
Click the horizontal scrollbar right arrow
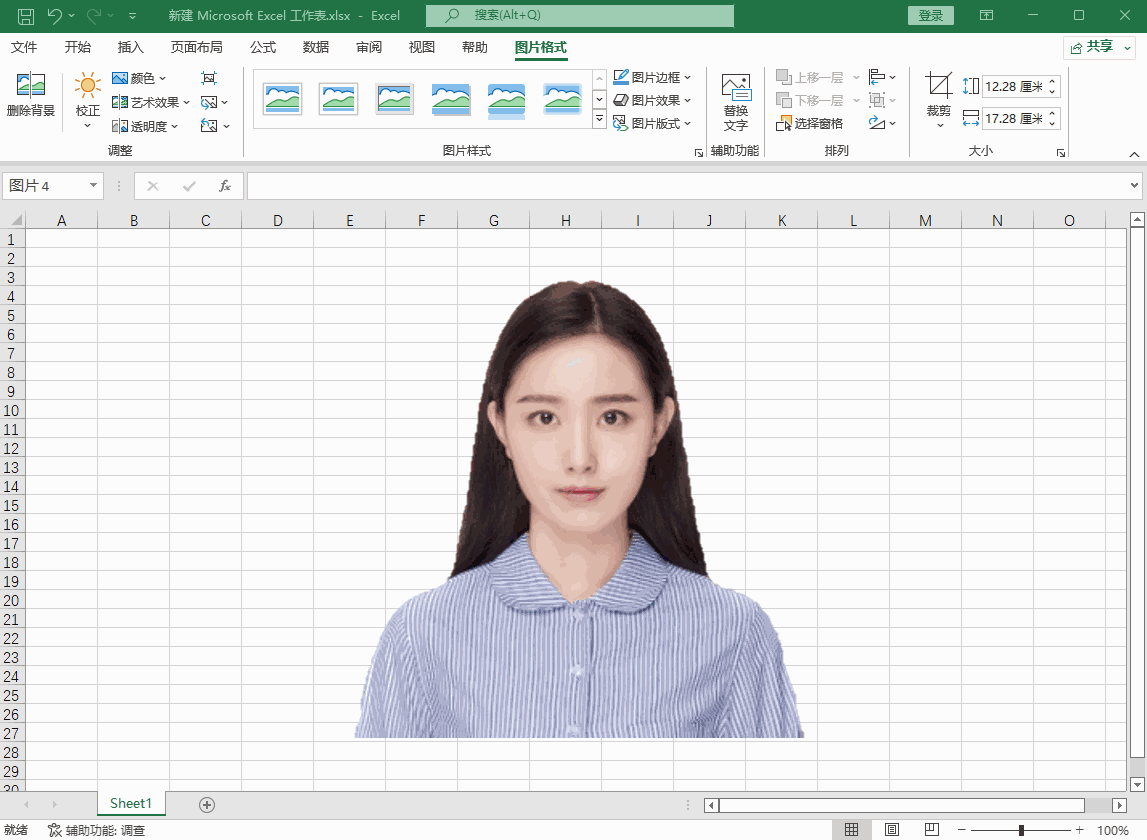pyautogui.click(x=1119, y=805)
